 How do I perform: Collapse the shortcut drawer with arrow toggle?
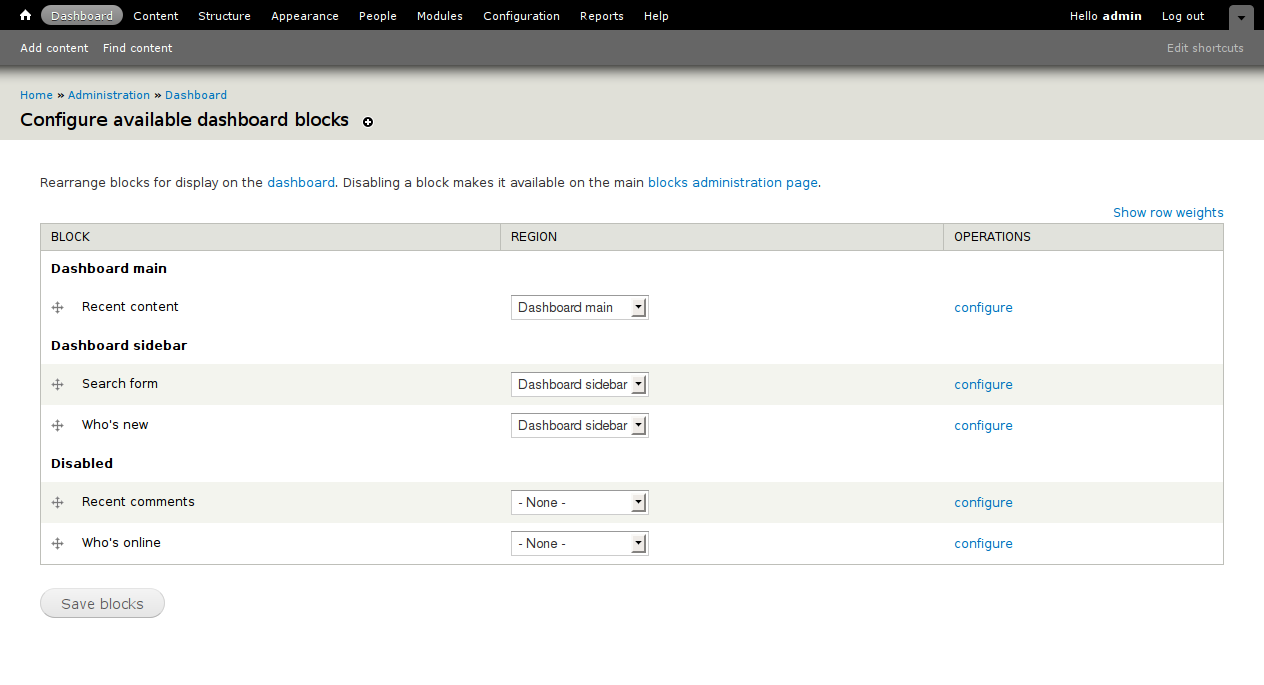coord(1240,18)
